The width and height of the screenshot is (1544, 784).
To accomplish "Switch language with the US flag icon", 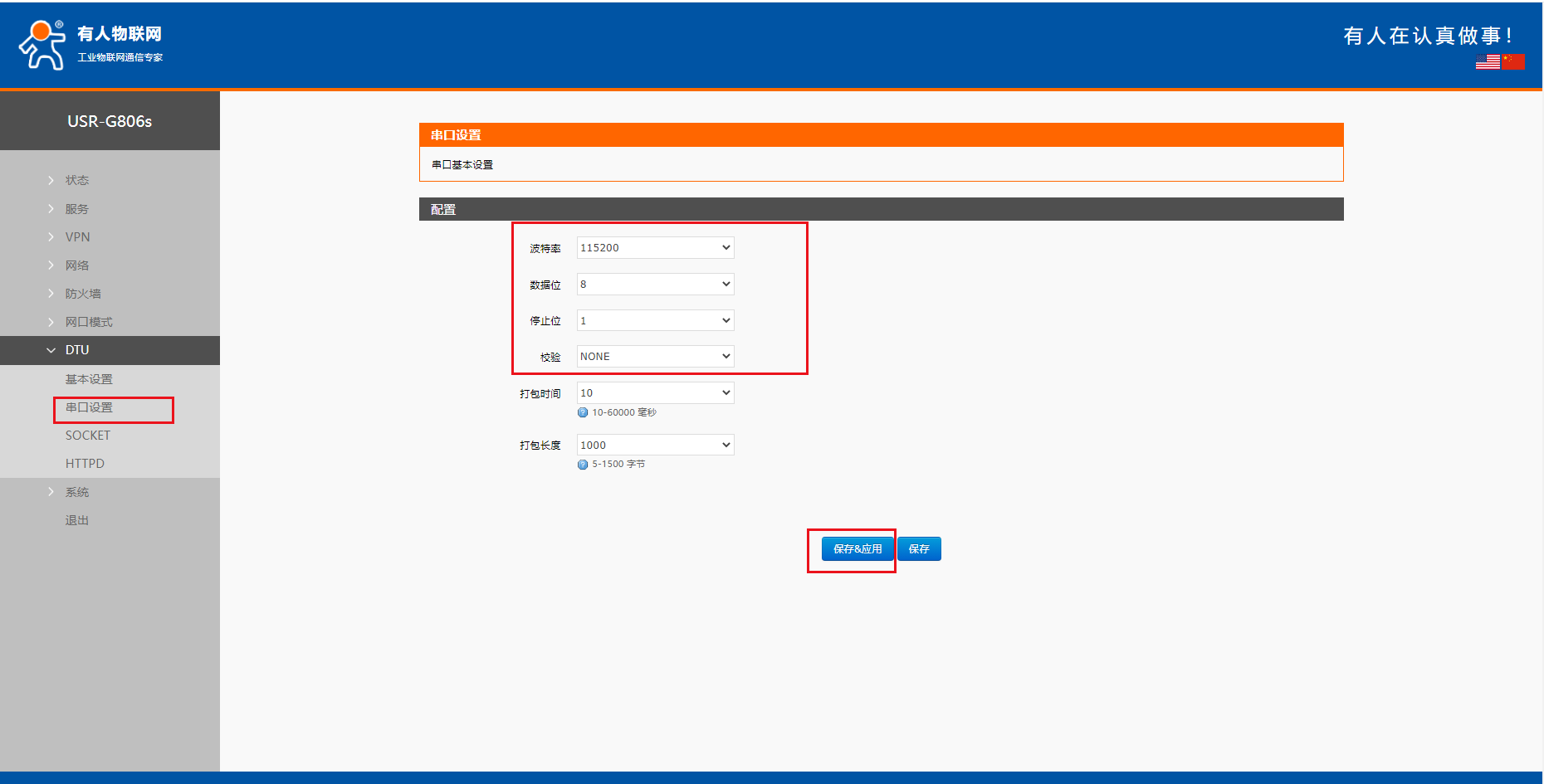I will tap(1488, 61).
